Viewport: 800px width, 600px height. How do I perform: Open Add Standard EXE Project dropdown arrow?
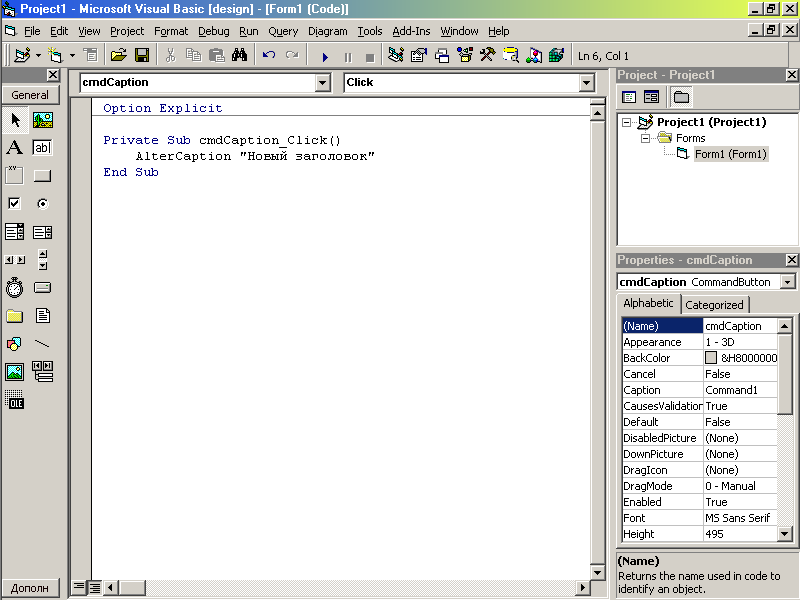point(38,55)
